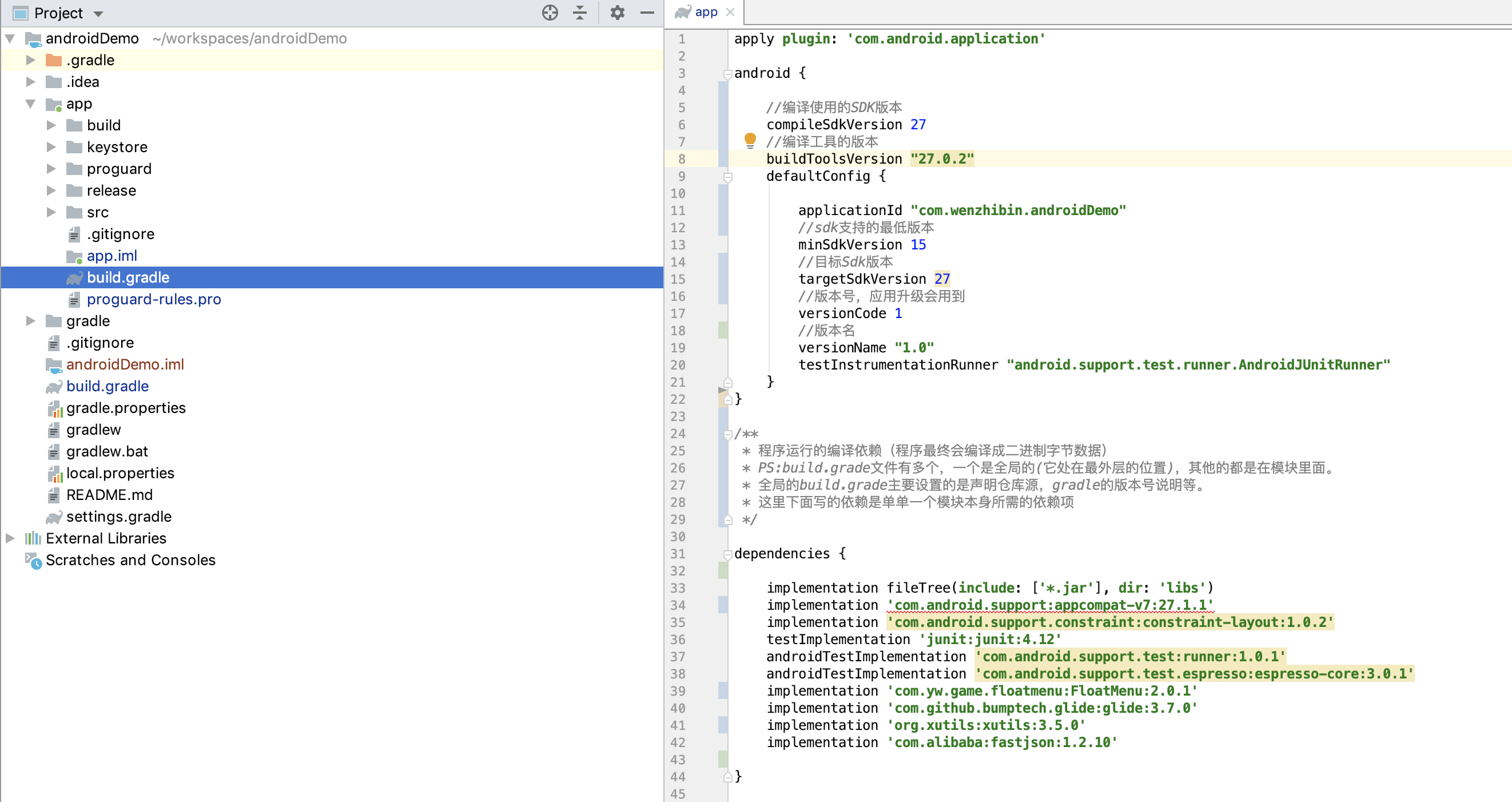Expand the External Libraries node
1512x802 pixels.
(x=10, y=538)
